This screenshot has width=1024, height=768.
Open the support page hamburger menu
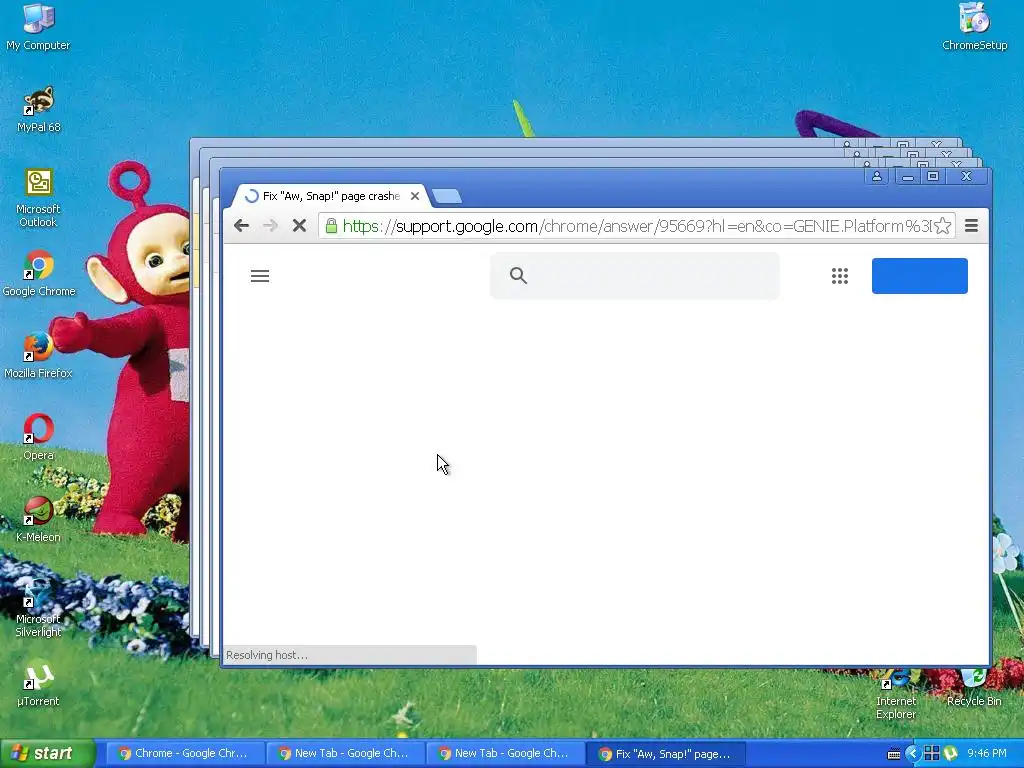coord(260,276)
